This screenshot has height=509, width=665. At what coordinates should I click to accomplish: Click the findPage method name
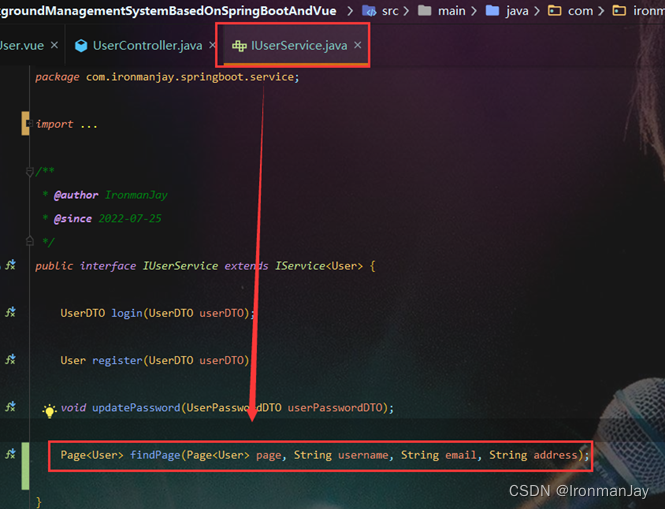(155, 455)
